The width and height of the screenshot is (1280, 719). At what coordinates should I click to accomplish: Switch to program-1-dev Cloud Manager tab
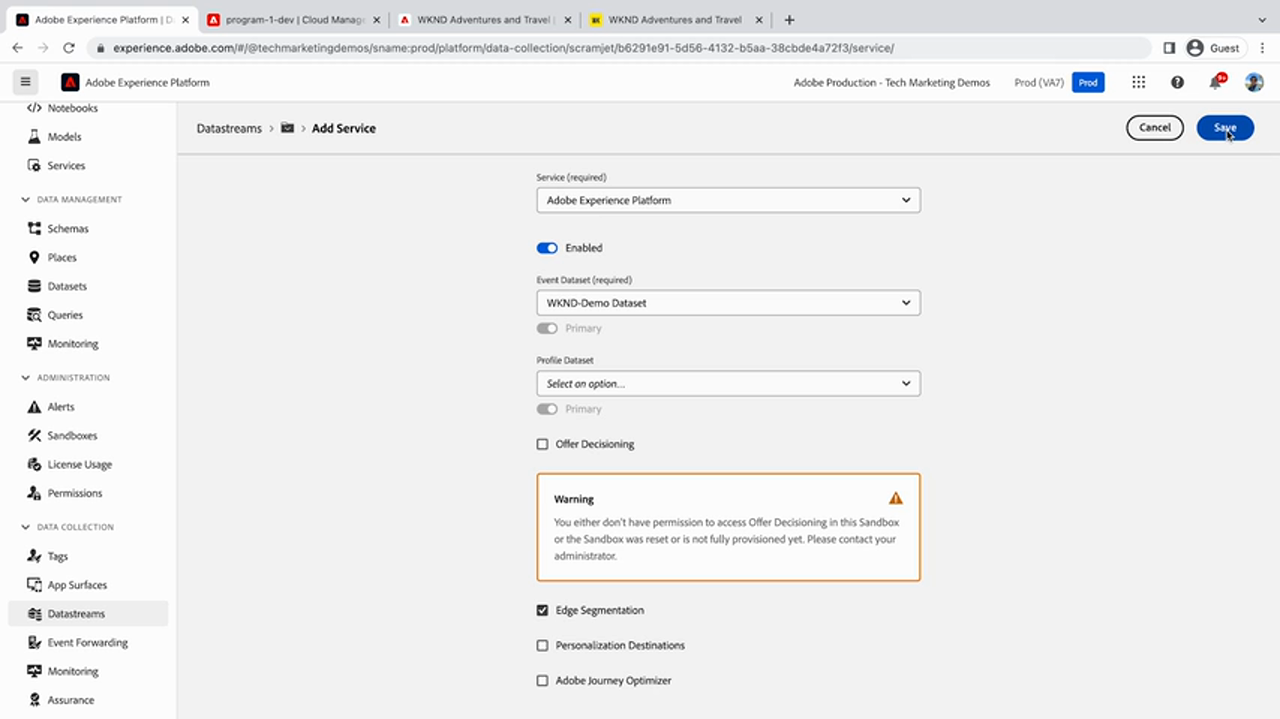(296, 20)
